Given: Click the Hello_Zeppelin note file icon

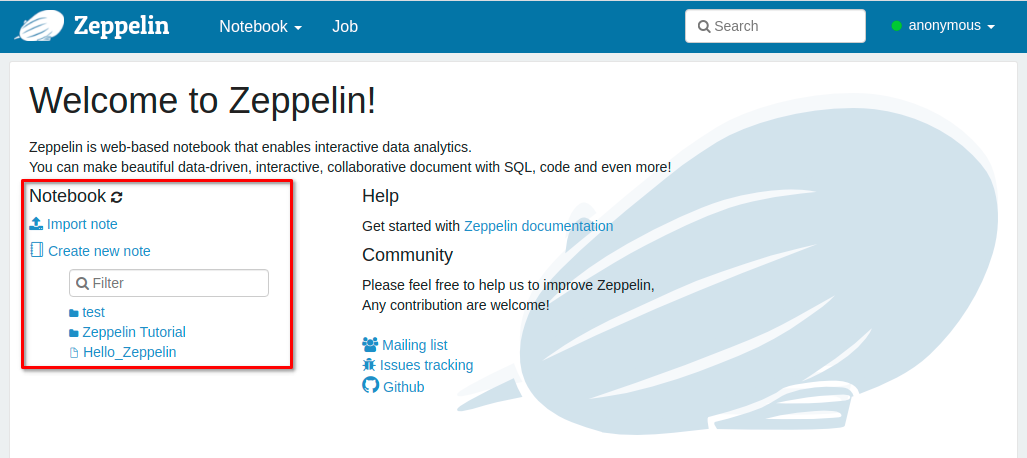Looking at the screenshot, I should click(74, 353).
